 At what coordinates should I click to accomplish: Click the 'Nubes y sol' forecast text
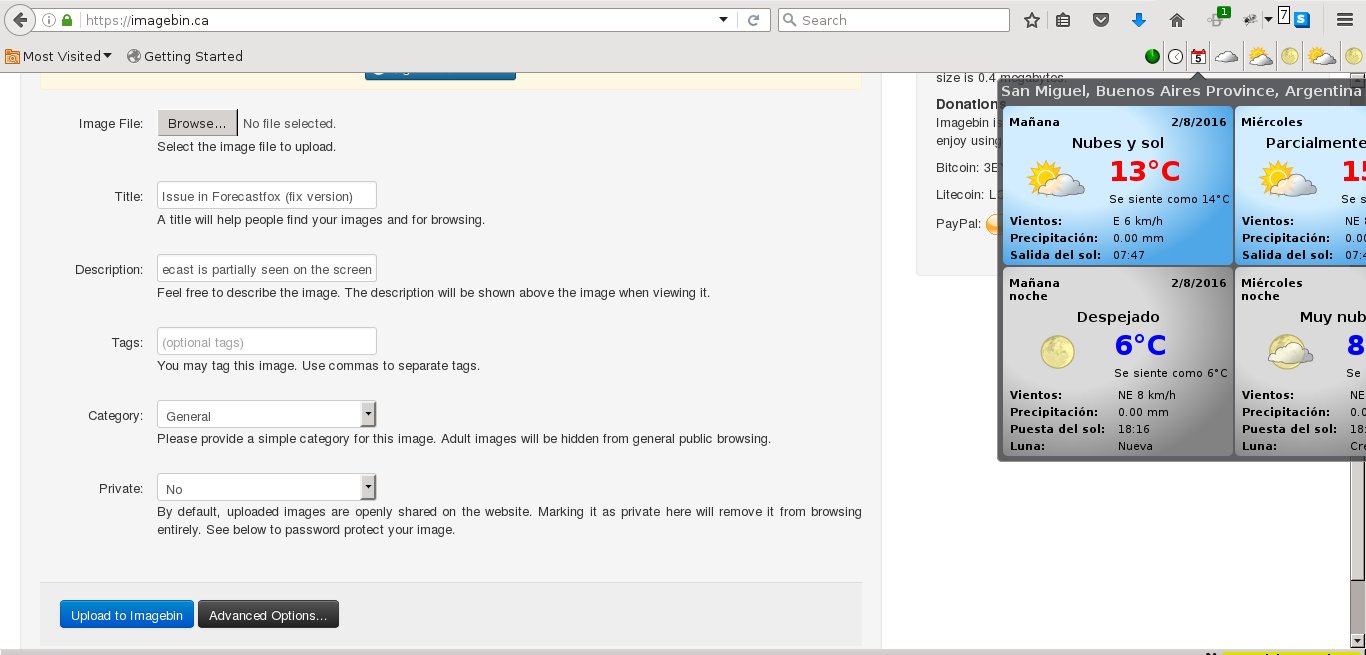(1118, 143)
